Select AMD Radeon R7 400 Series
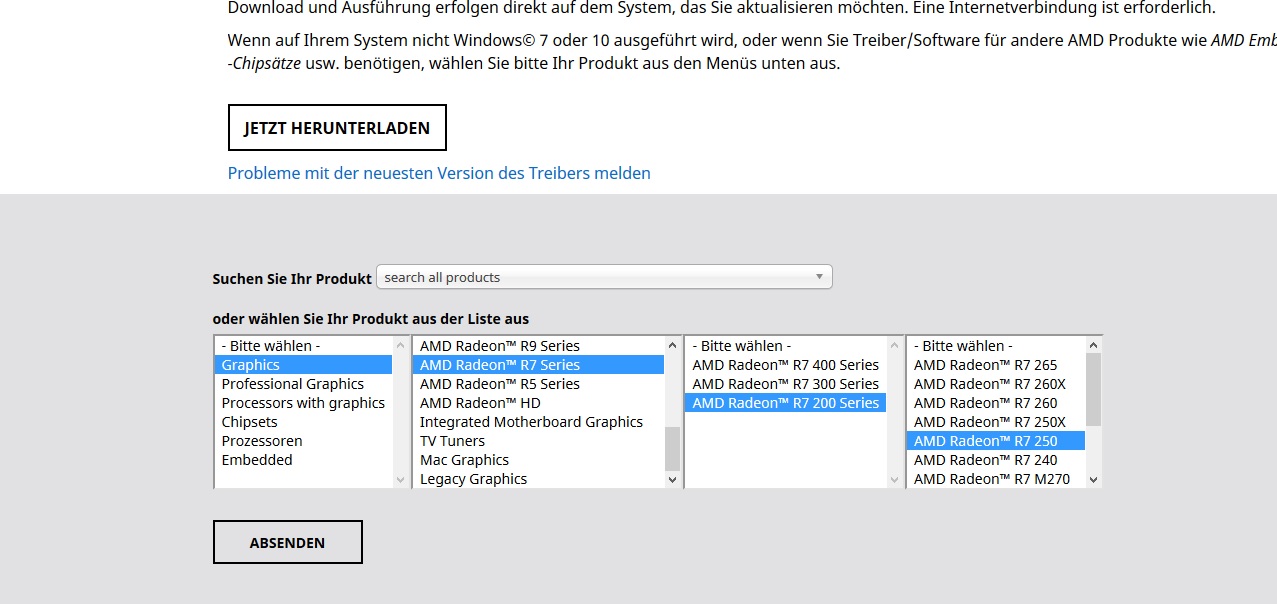1277x604 pixels. 786,365
